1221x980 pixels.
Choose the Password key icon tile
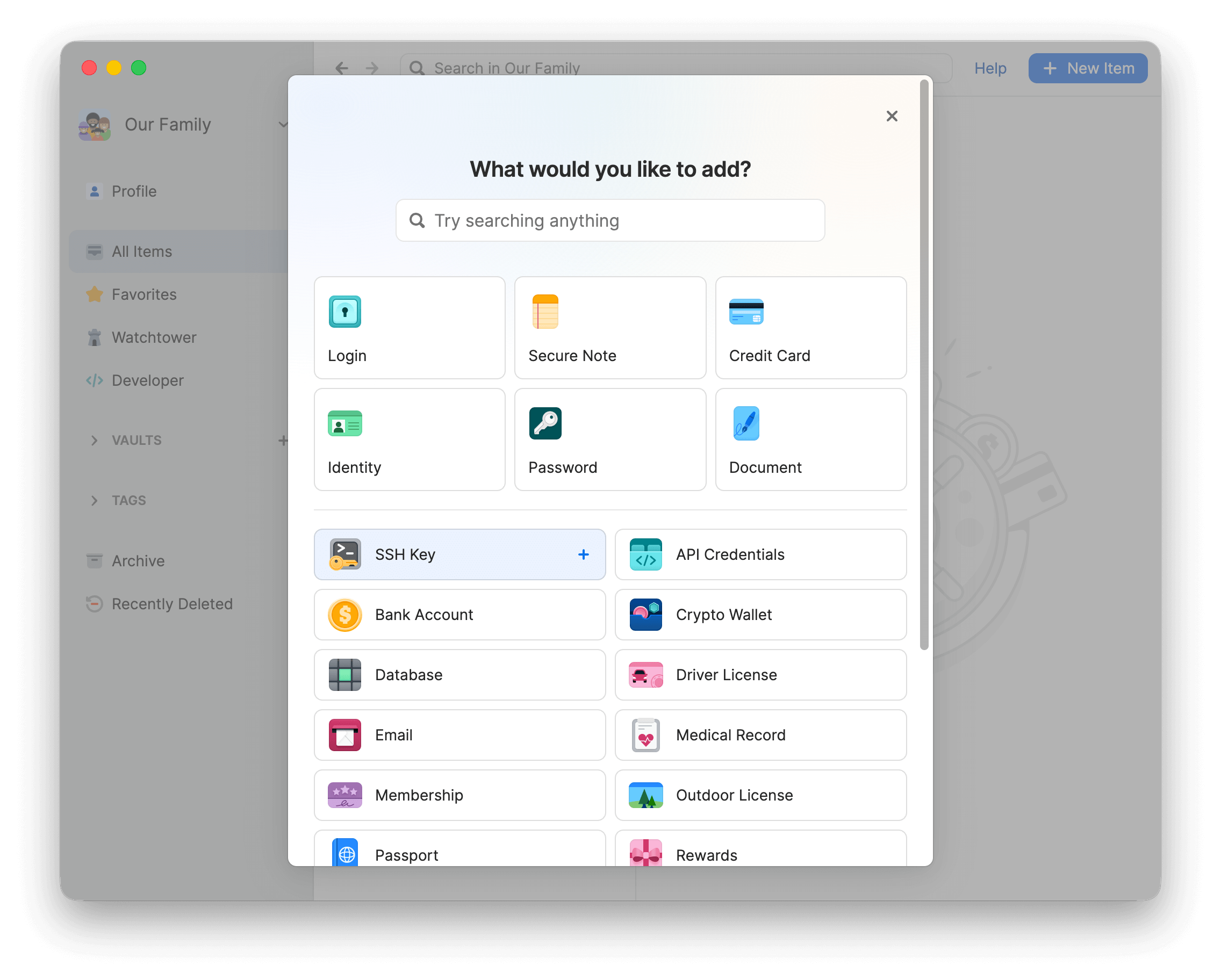coord(545,423)
